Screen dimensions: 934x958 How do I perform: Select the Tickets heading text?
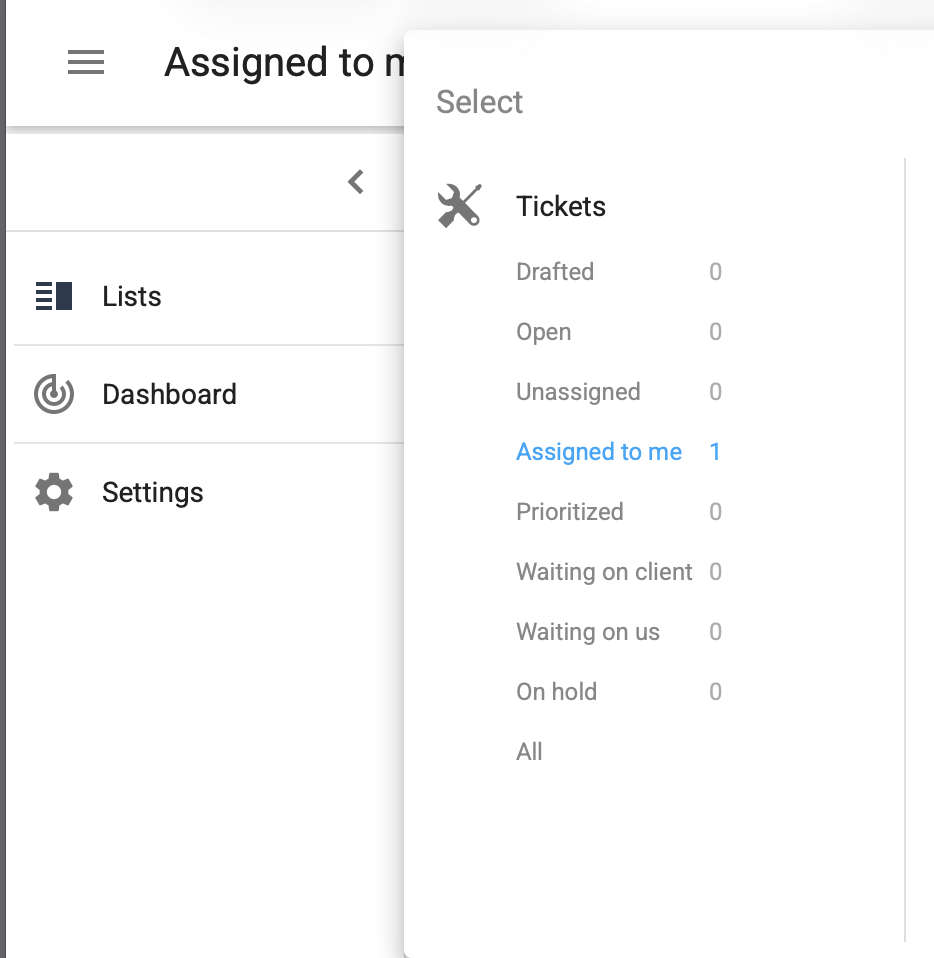[561, 206]
